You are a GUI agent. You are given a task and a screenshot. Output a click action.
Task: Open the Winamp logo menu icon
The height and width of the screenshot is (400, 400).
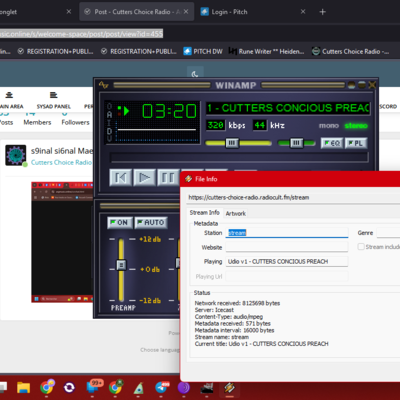pyautogui.click(x=104, y=85)
